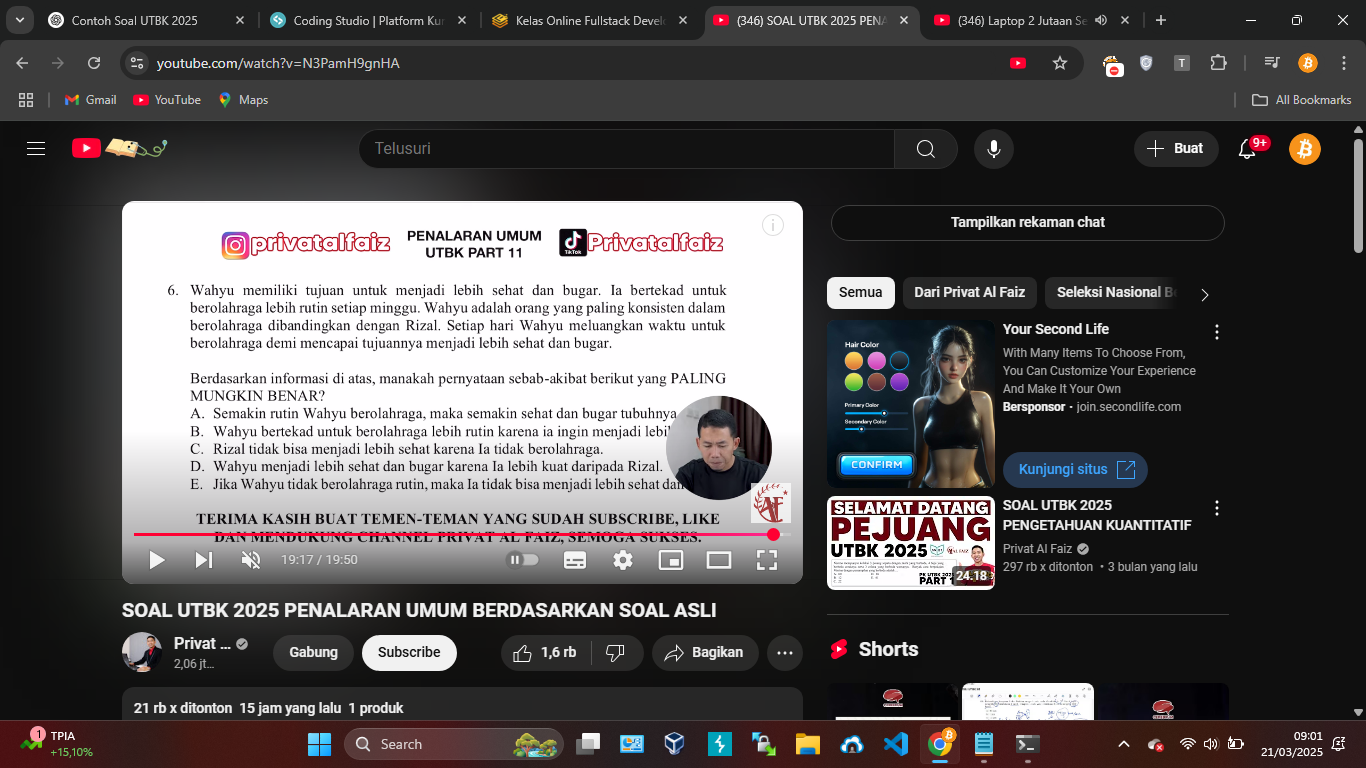The image size is (1366, 768).
Task: Switch to miniplayer mode
Action: click(671, 560)
